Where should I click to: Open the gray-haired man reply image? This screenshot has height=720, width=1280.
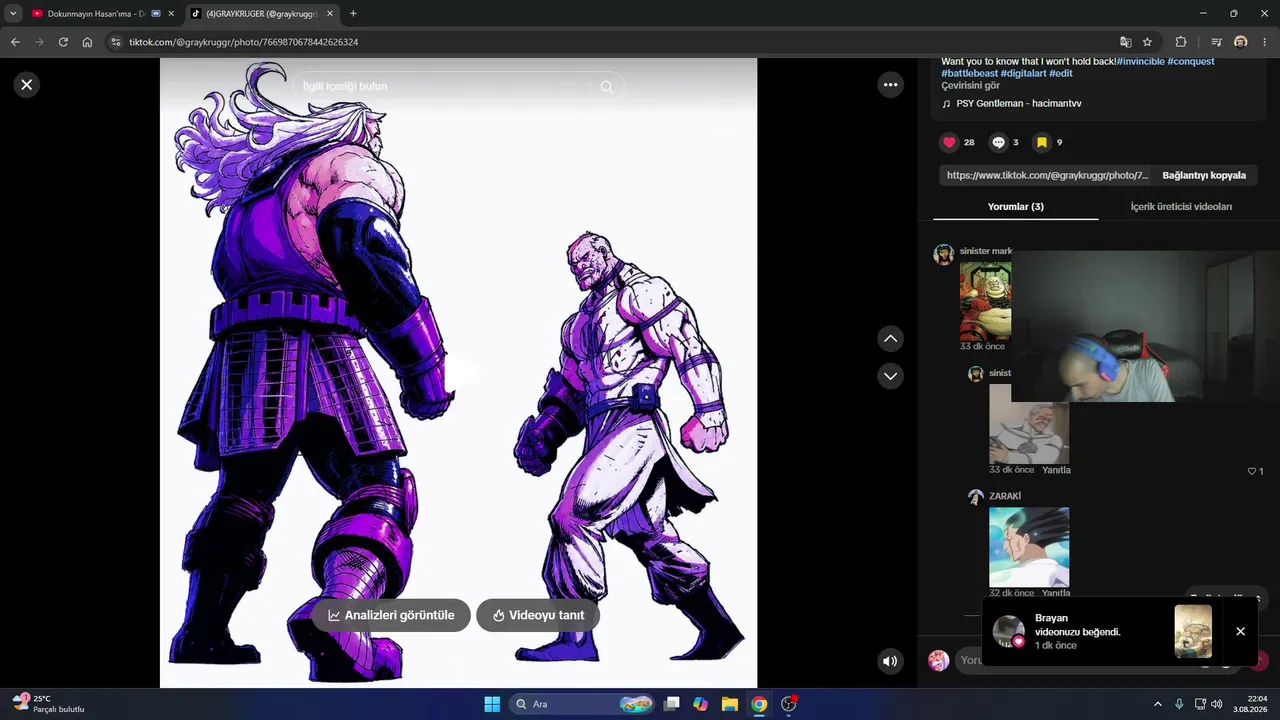1029,425
